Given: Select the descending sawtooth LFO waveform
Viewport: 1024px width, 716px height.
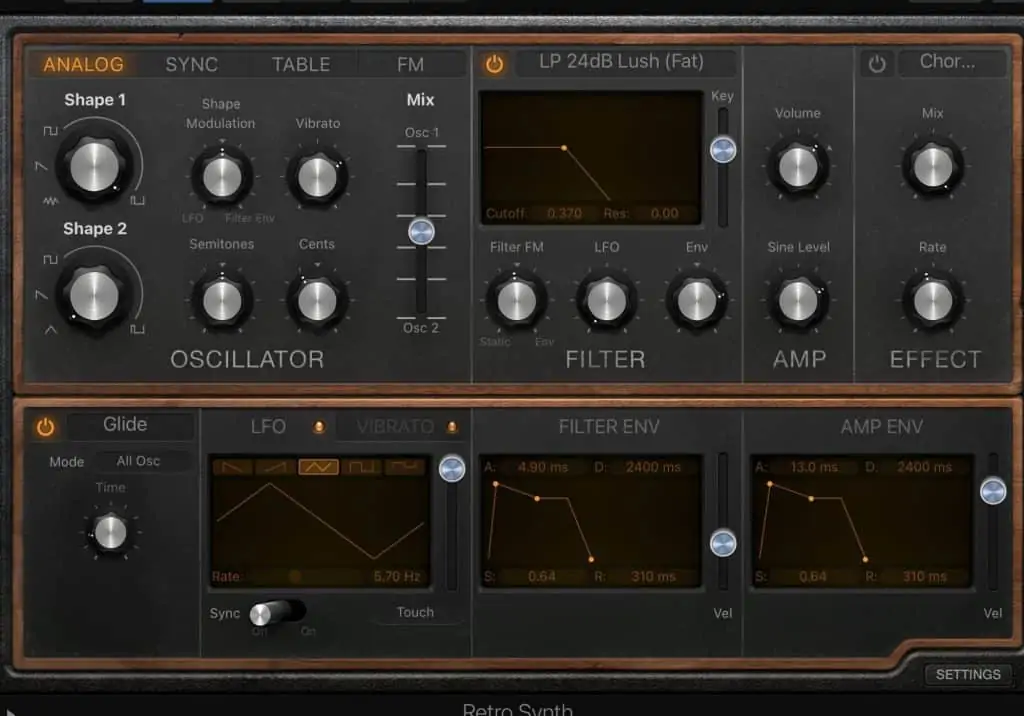Looking at the screenshot, I should pos(233,467).
